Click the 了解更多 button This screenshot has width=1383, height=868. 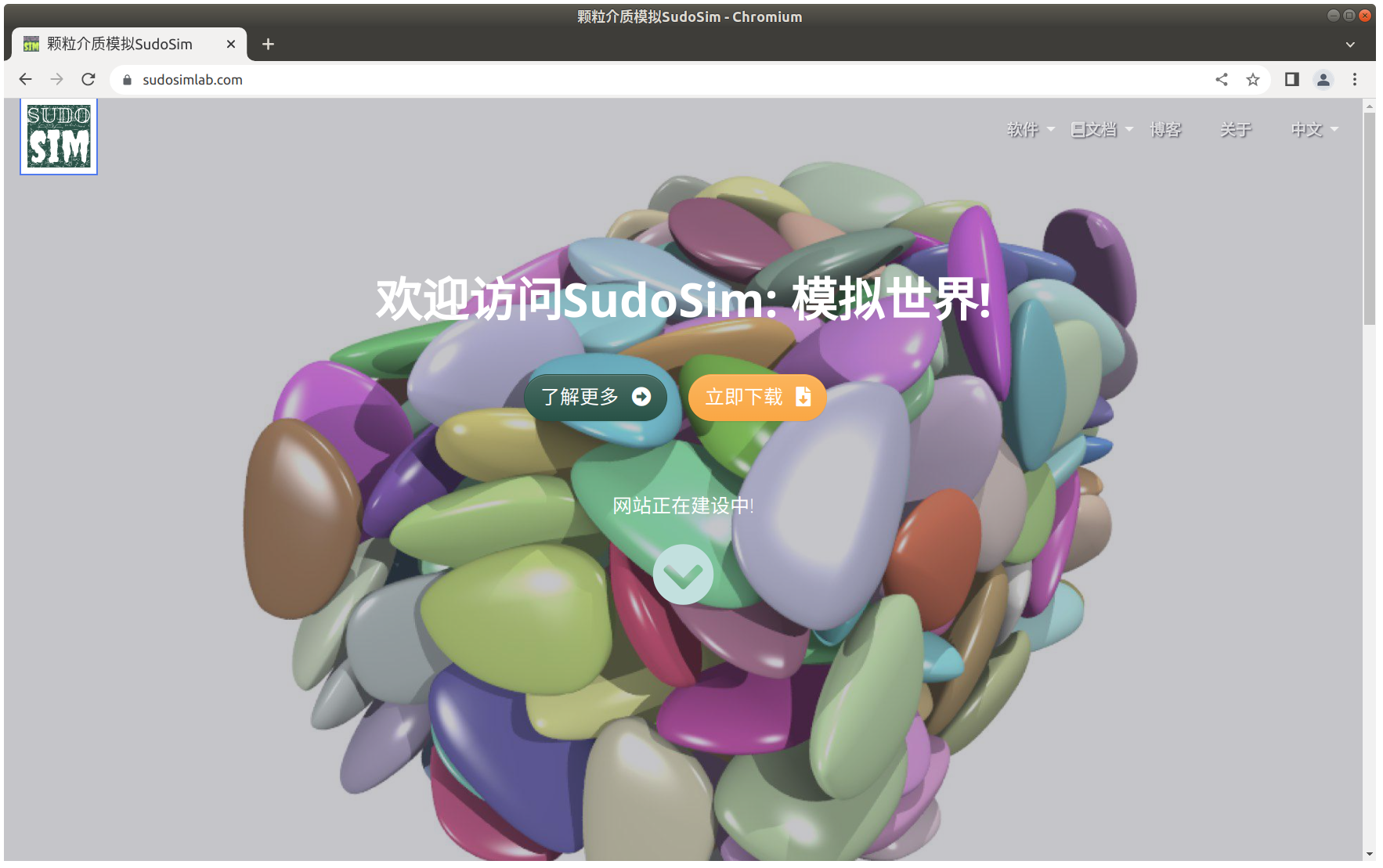coord(595,398)
